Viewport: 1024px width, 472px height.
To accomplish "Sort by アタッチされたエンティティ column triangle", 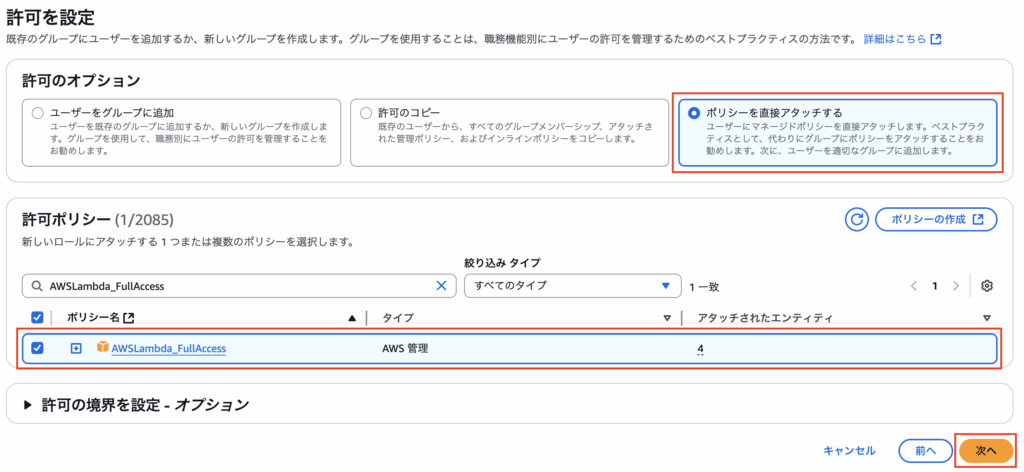I will [x=987, y=318].
